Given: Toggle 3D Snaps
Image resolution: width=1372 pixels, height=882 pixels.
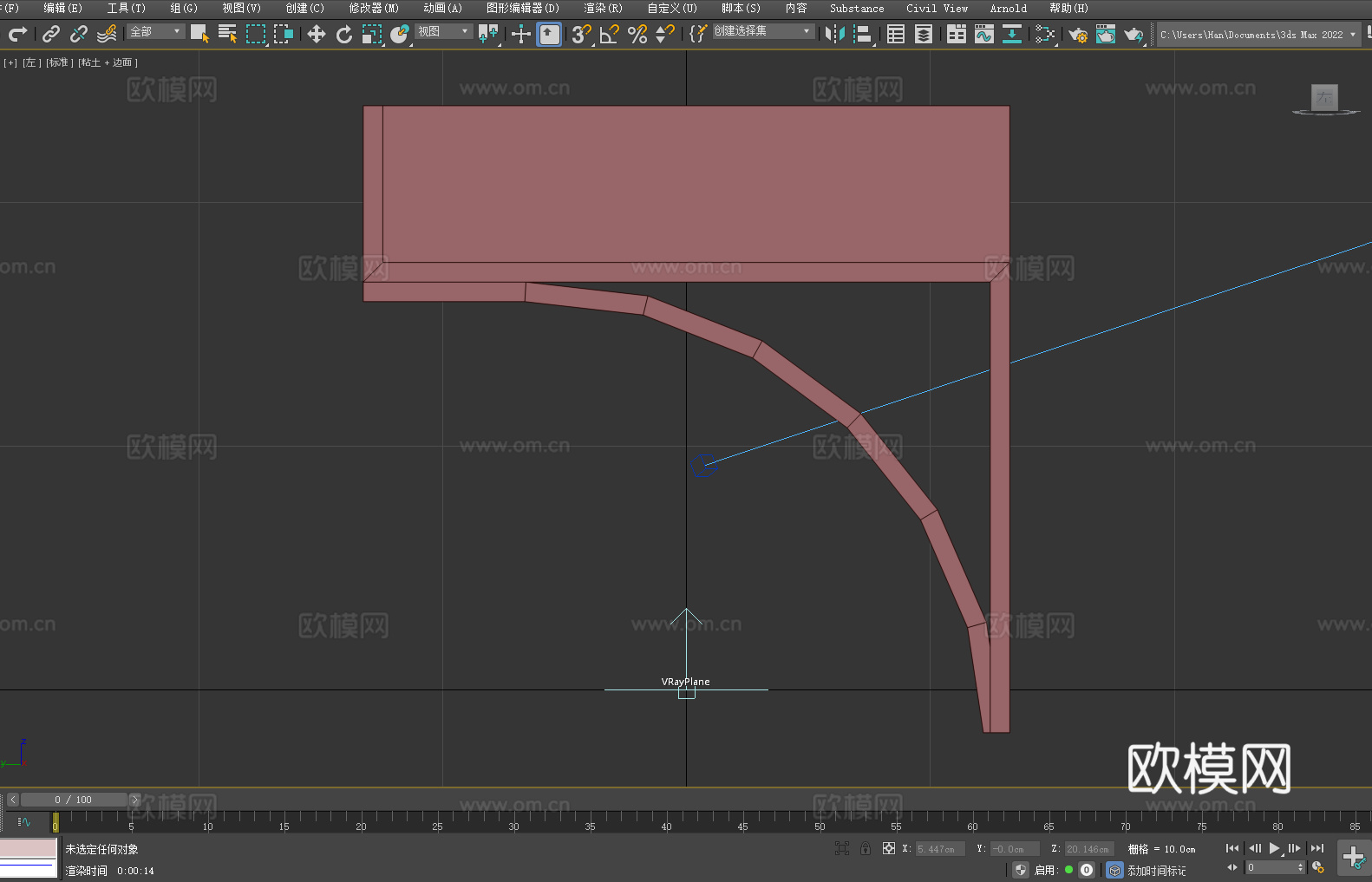Looking at the screenshot, I should click(582, 34).
